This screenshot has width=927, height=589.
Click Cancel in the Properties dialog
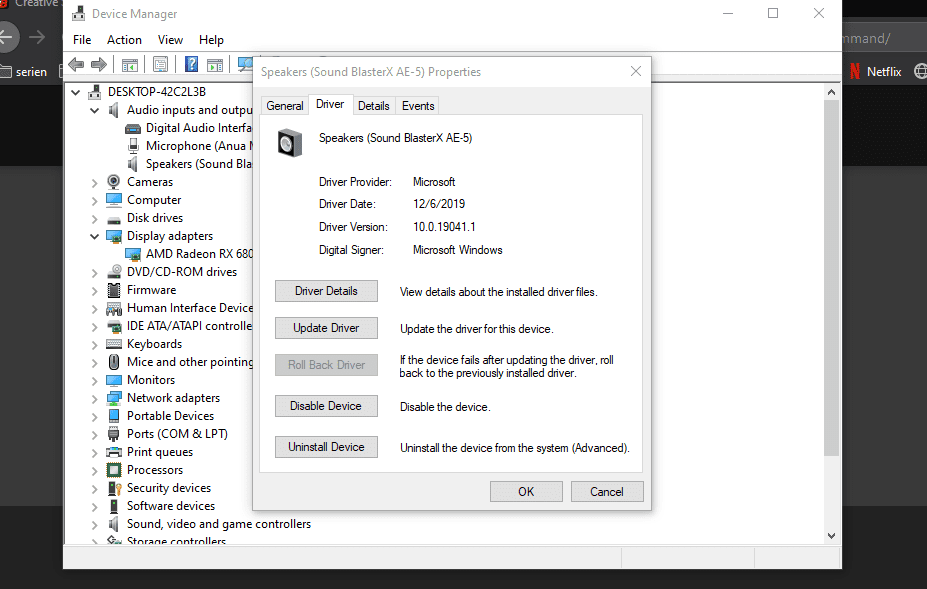point(607,492)
